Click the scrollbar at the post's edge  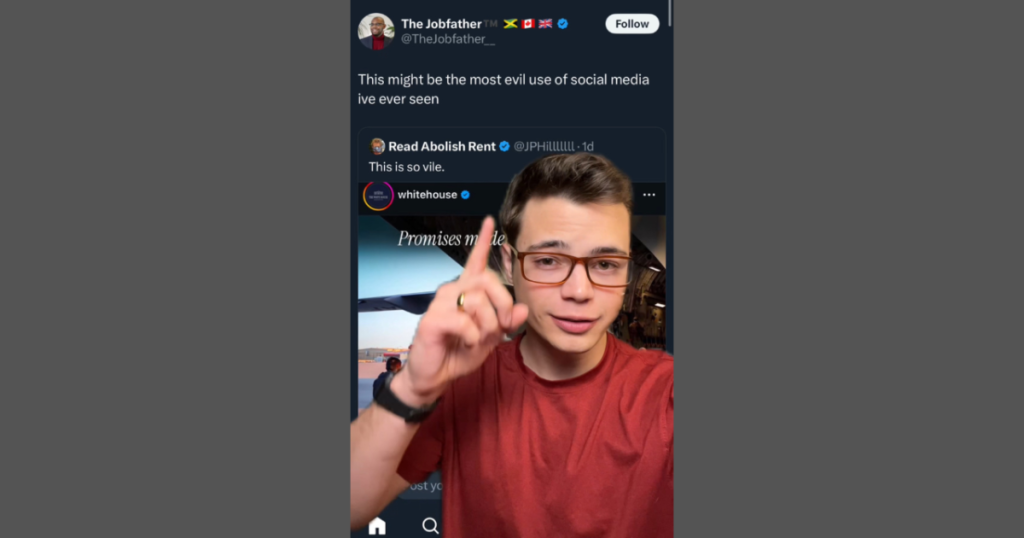(670, 13)
